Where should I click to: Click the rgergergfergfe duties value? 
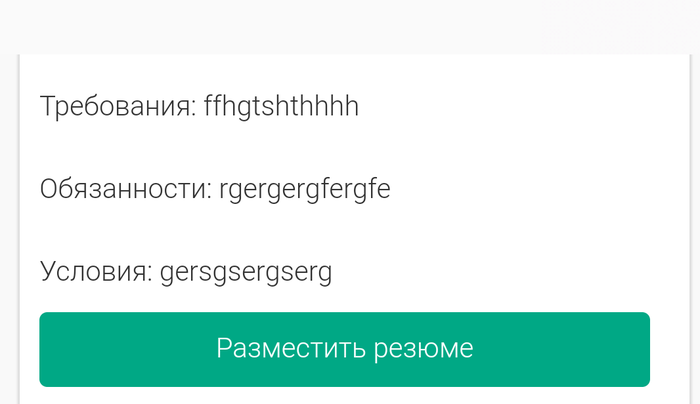tap(304, 189)
